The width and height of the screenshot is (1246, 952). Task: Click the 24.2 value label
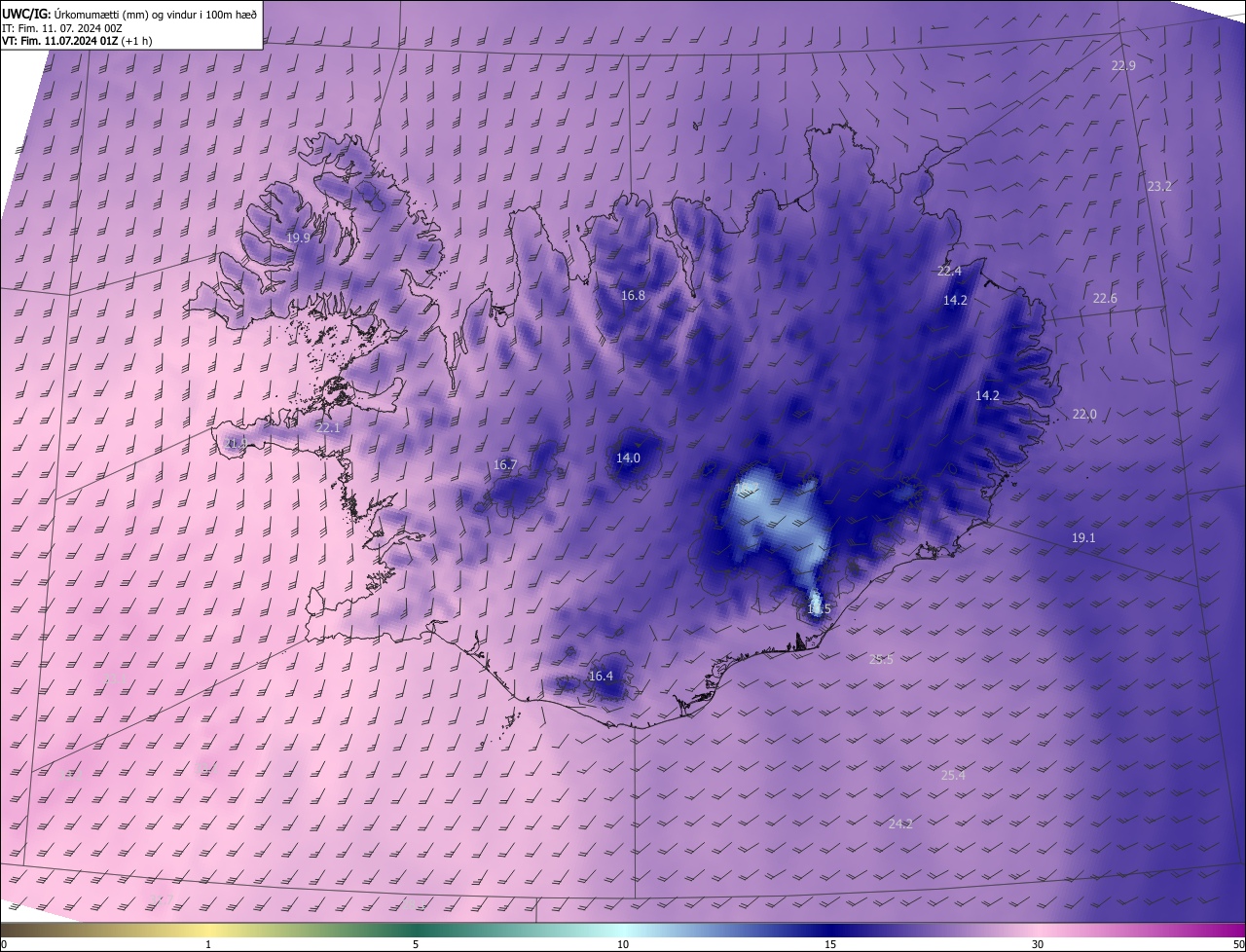coord(900,824)
